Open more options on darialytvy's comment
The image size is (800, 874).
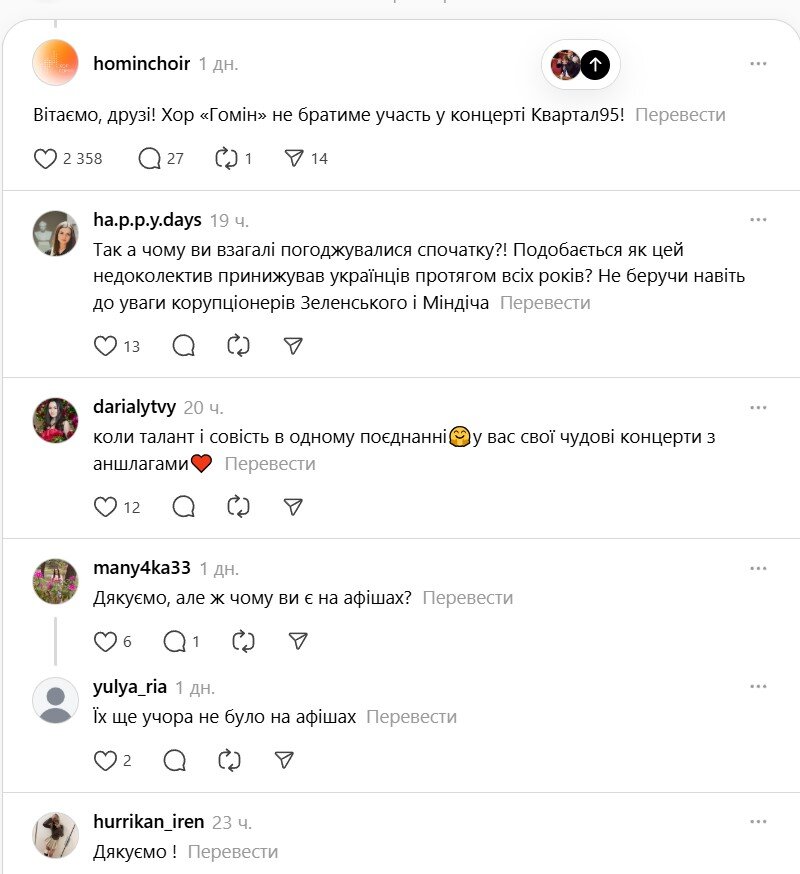coord(759,407)
